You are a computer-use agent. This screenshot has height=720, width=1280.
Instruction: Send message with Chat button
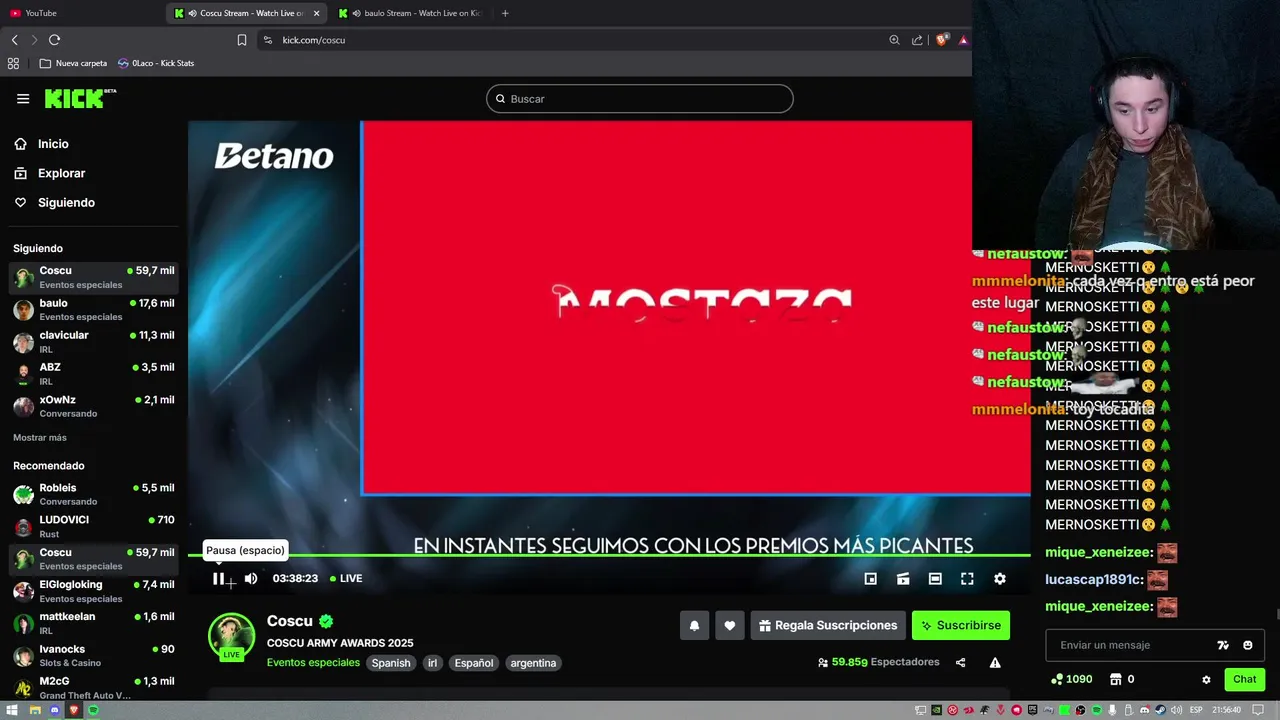tap(1244, 679)
